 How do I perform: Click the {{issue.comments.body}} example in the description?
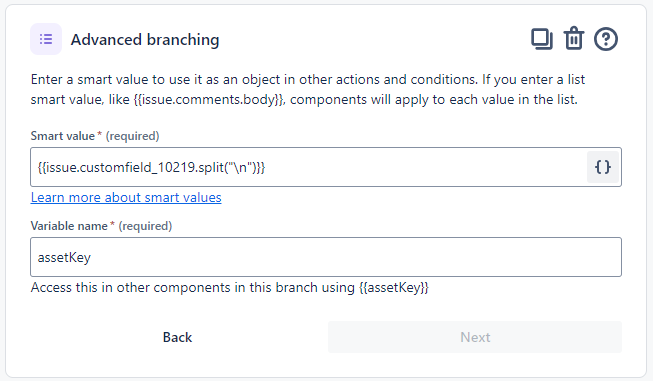point(209,100)
